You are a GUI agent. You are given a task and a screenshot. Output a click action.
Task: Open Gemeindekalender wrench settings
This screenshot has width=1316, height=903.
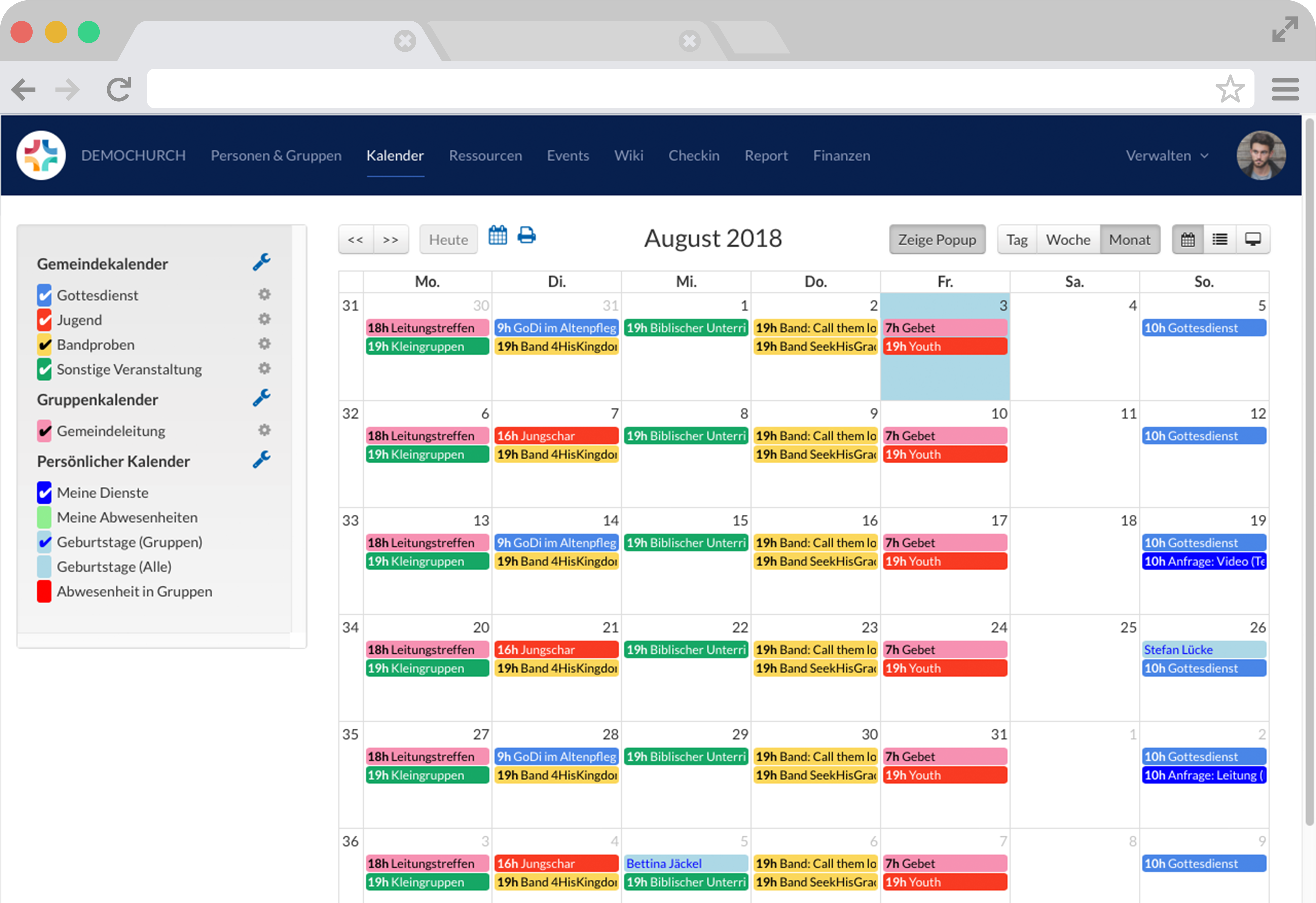click(261, 262)
